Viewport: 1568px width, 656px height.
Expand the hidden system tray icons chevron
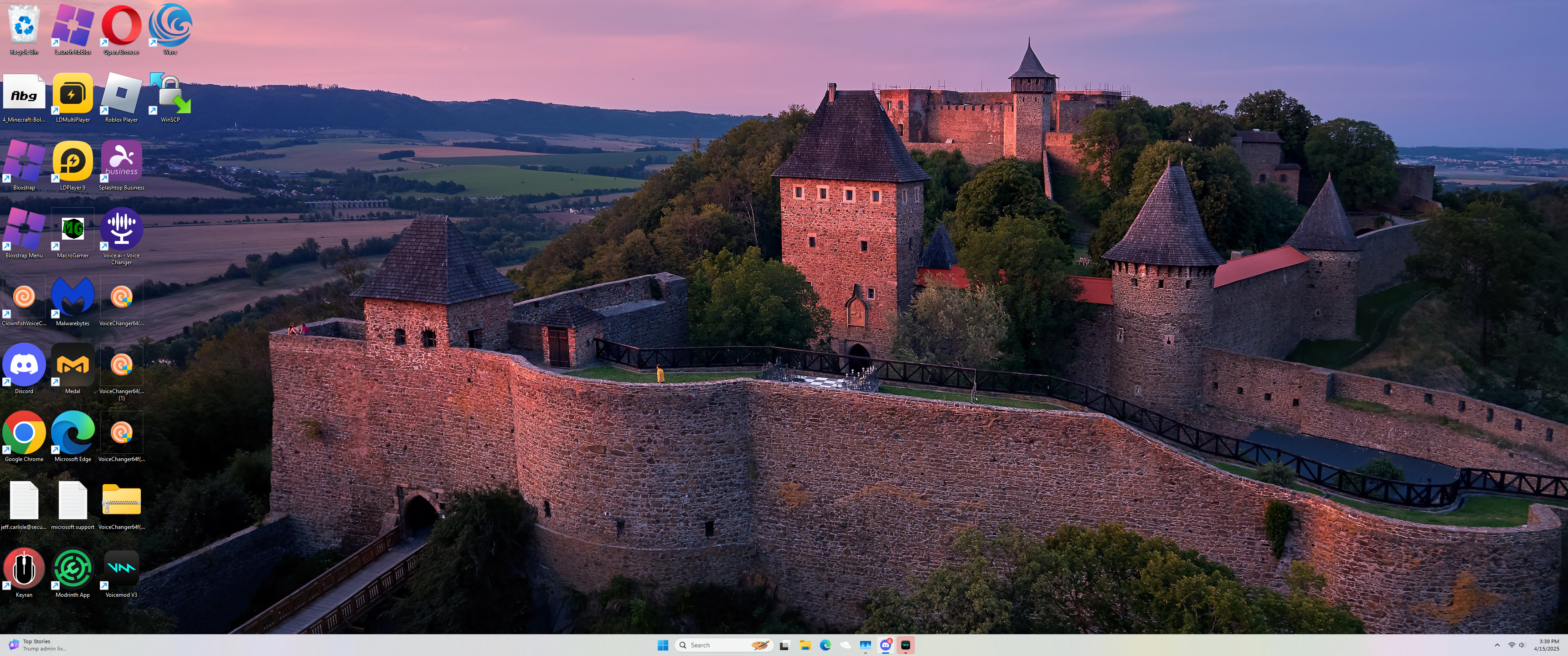tap(1497, 645)
